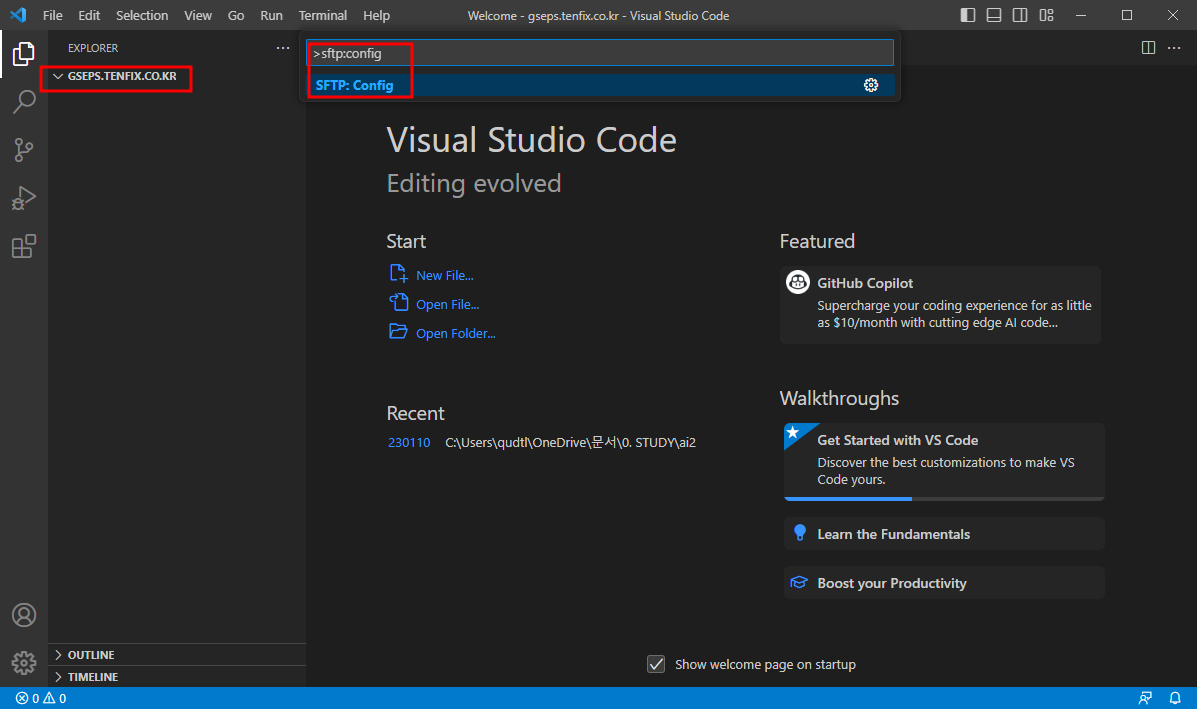Click the EXPLORER panel title

(x=92, y=47)
